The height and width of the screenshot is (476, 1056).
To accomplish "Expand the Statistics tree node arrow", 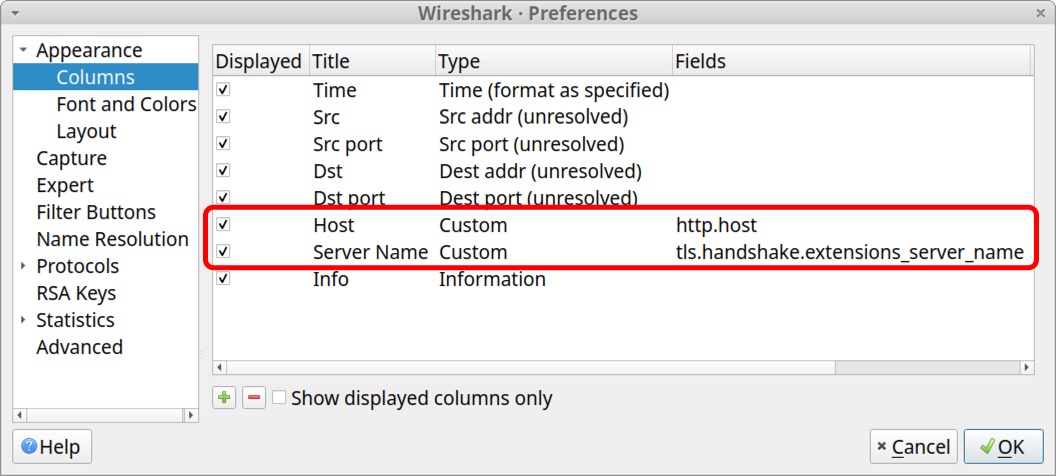I will click(24, 320).
